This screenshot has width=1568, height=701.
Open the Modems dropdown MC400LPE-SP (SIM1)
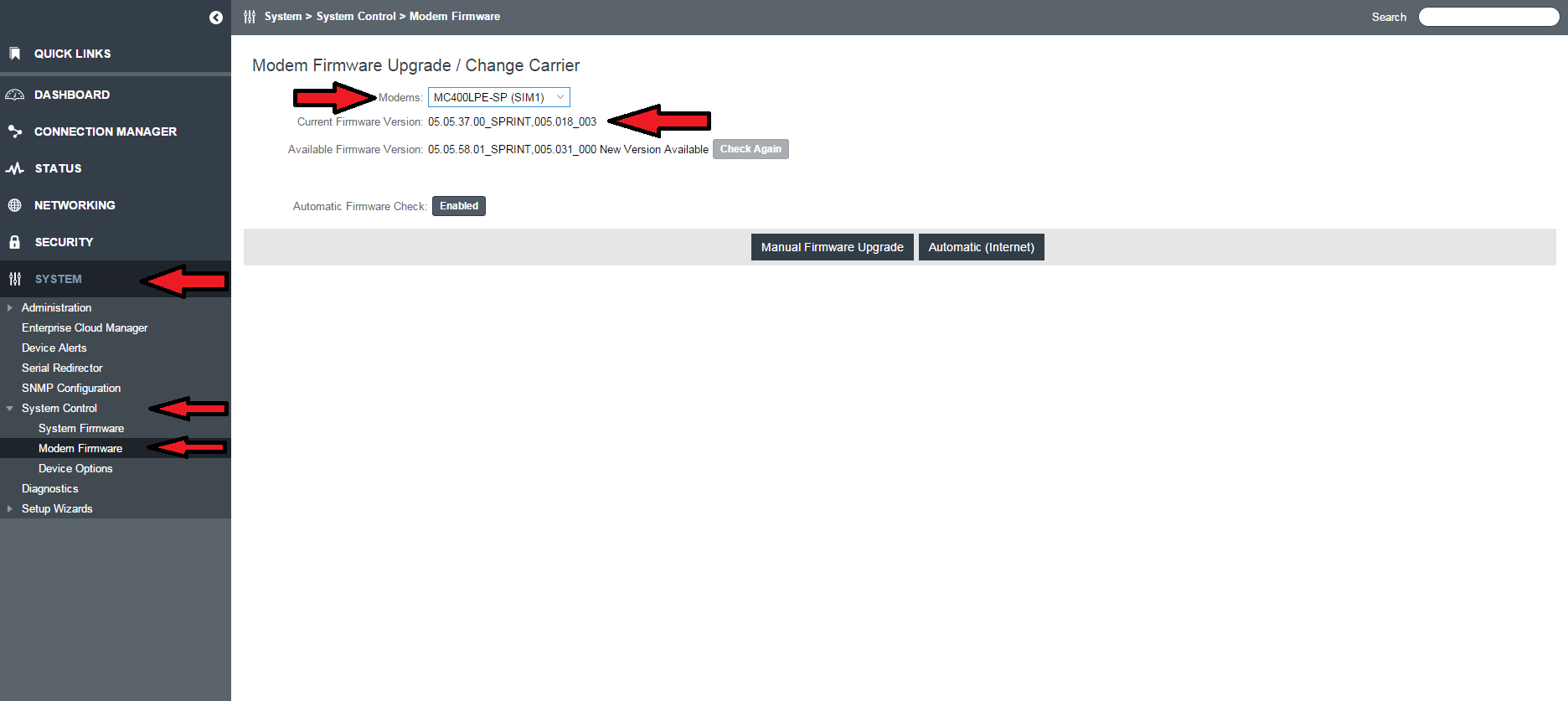click(x=499, y=97)
